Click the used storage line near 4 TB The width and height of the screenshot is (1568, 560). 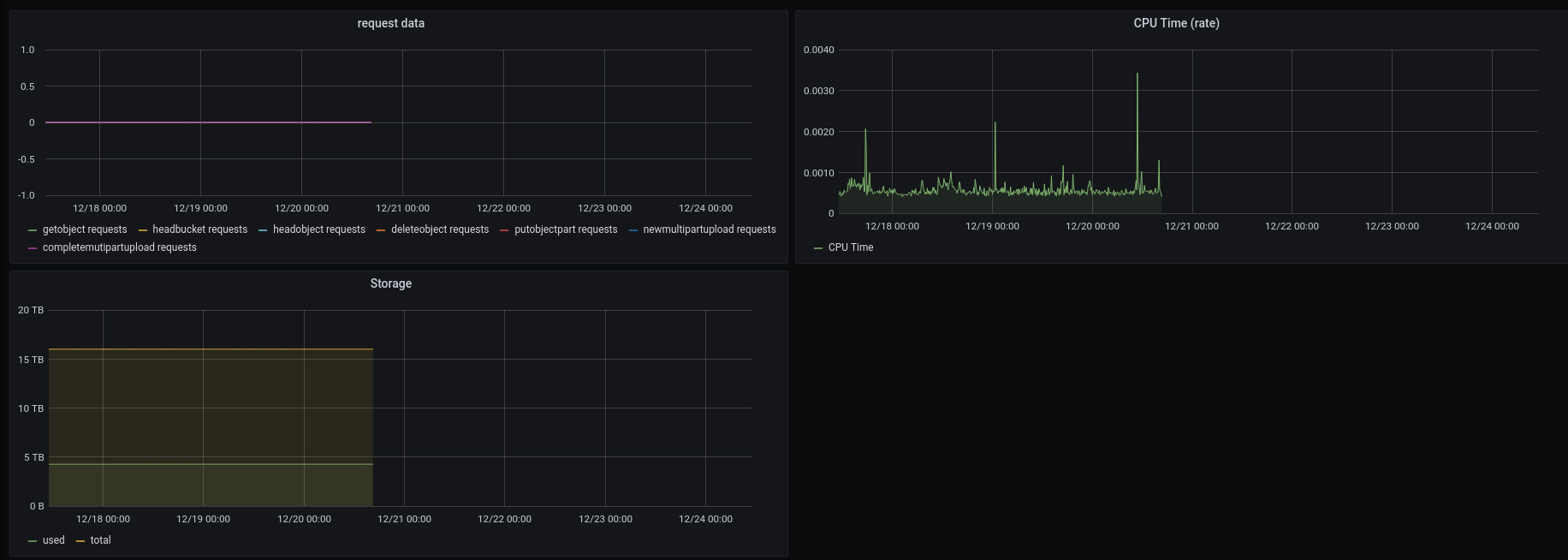[211, 464]
